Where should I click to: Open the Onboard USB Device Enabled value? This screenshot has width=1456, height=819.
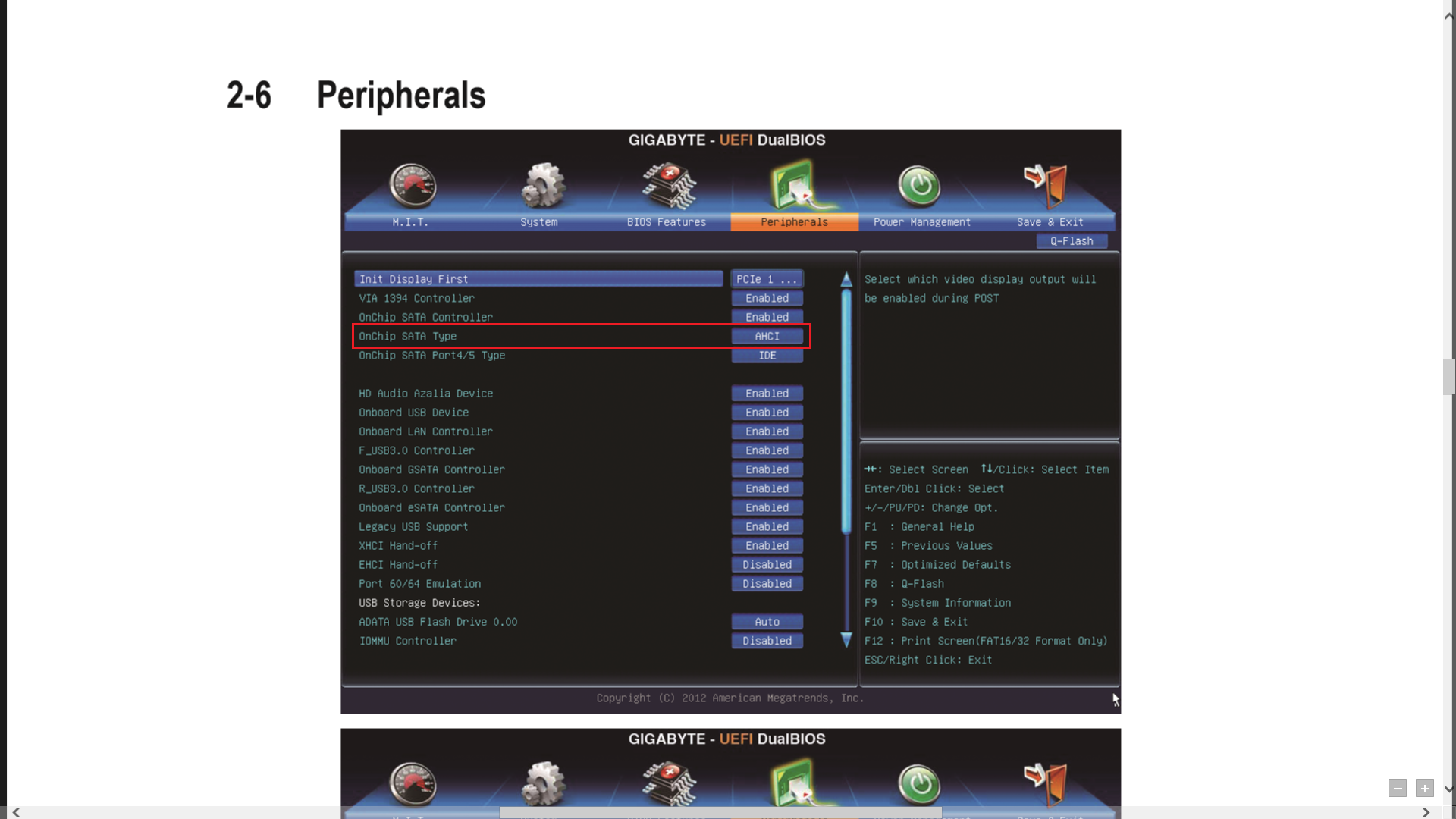point(767,413)
